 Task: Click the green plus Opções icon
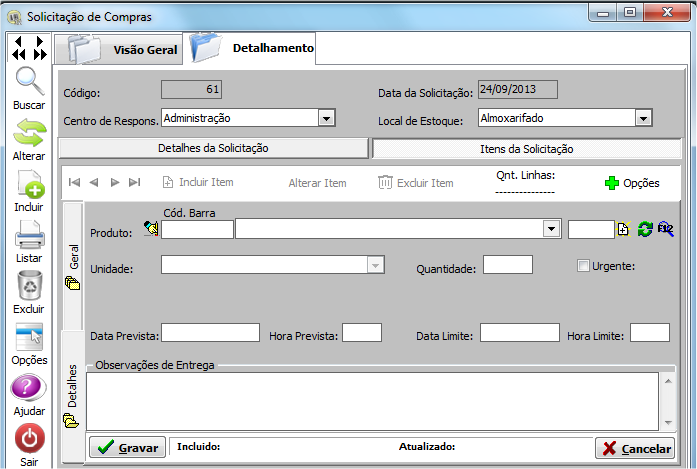612,183
